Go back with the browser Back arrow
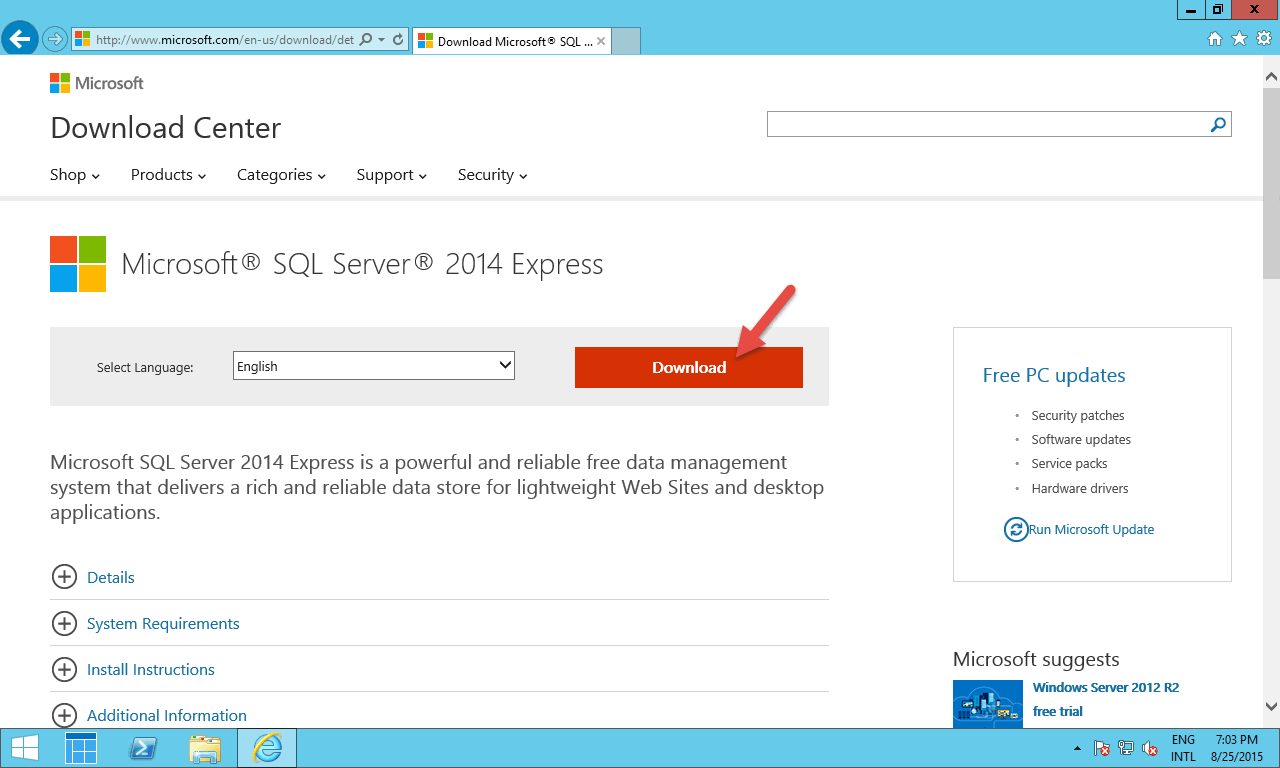 tap(20, 39)
